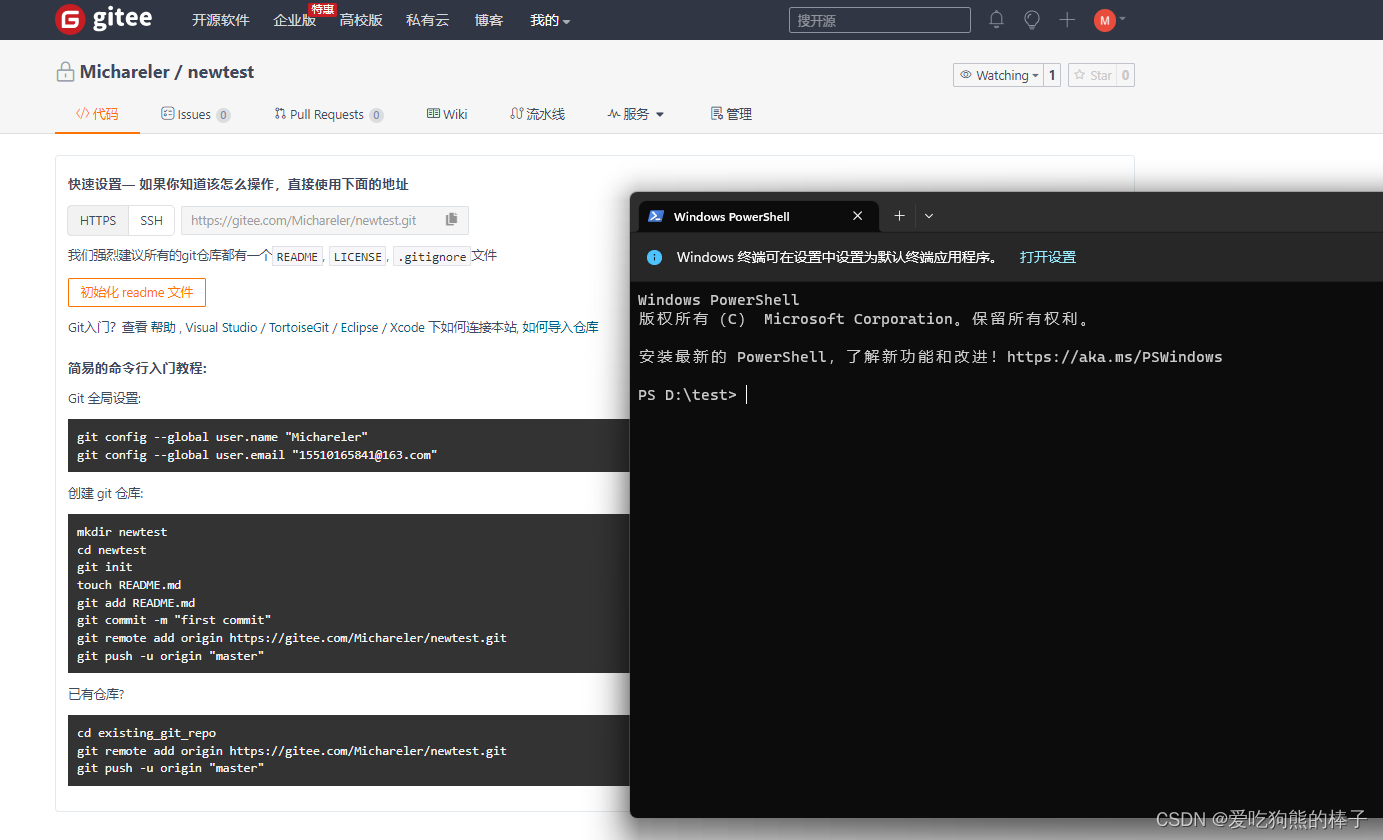Open the 我的 dropdown menu

550,20
